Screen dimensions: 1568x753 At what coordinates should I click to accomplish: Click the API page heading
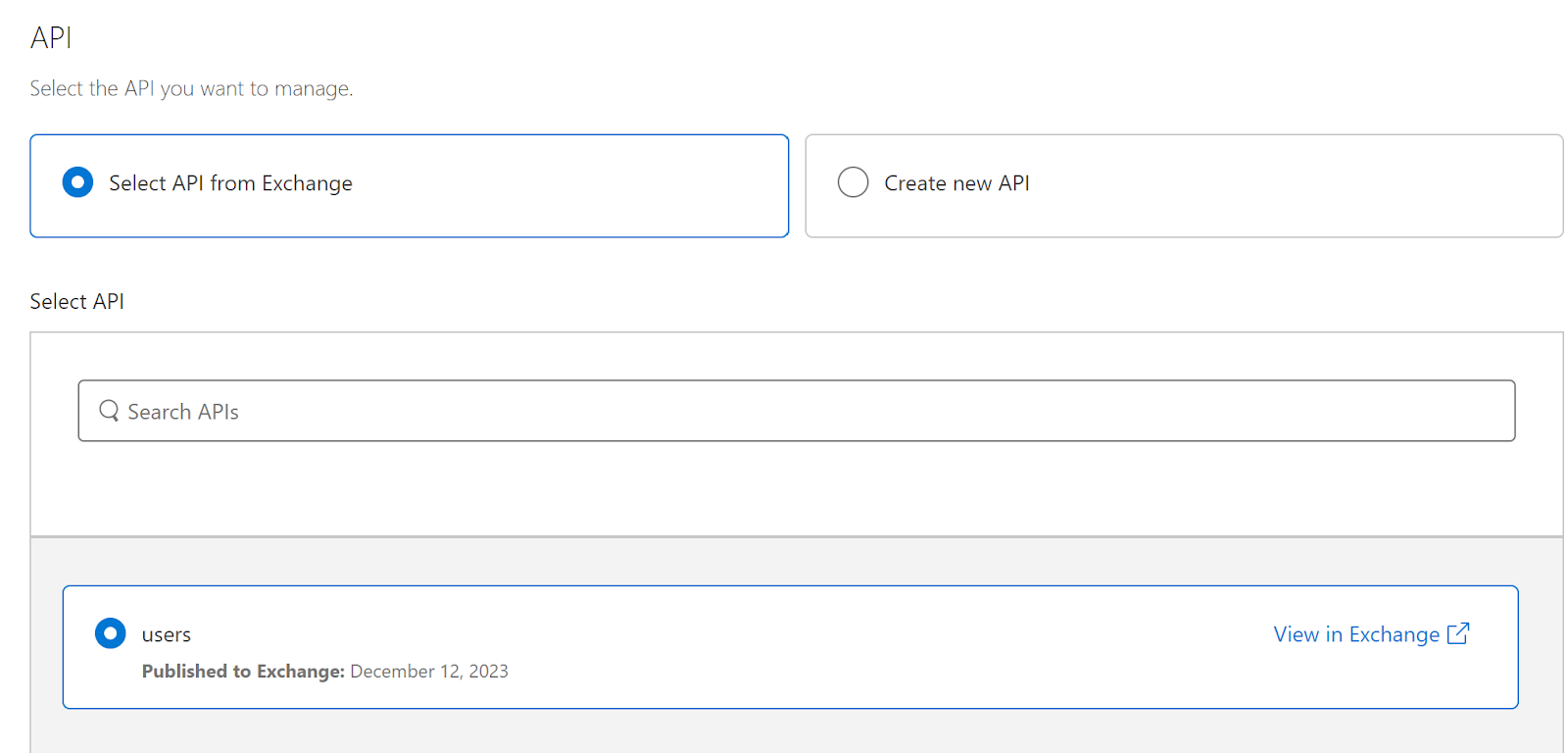51,37
